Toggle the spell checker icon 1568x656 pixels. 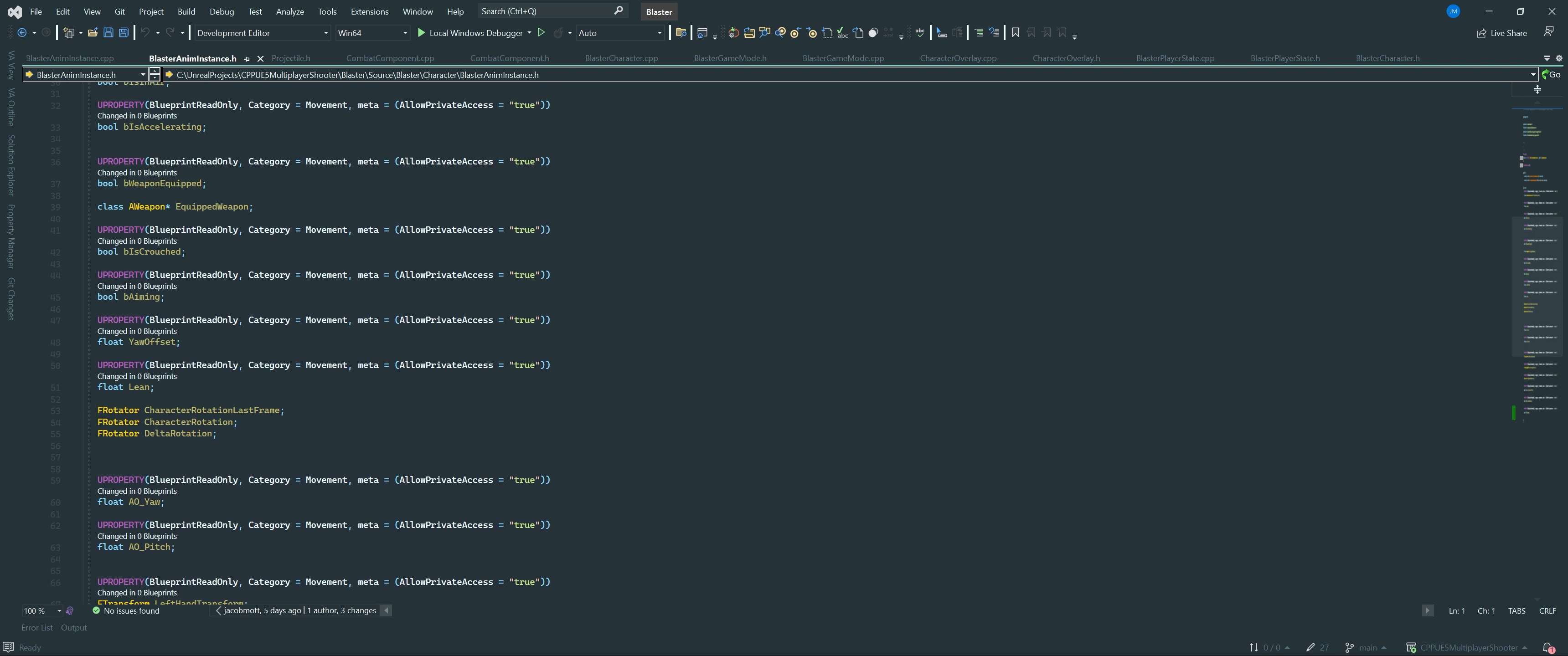click(x=920, y=32)
